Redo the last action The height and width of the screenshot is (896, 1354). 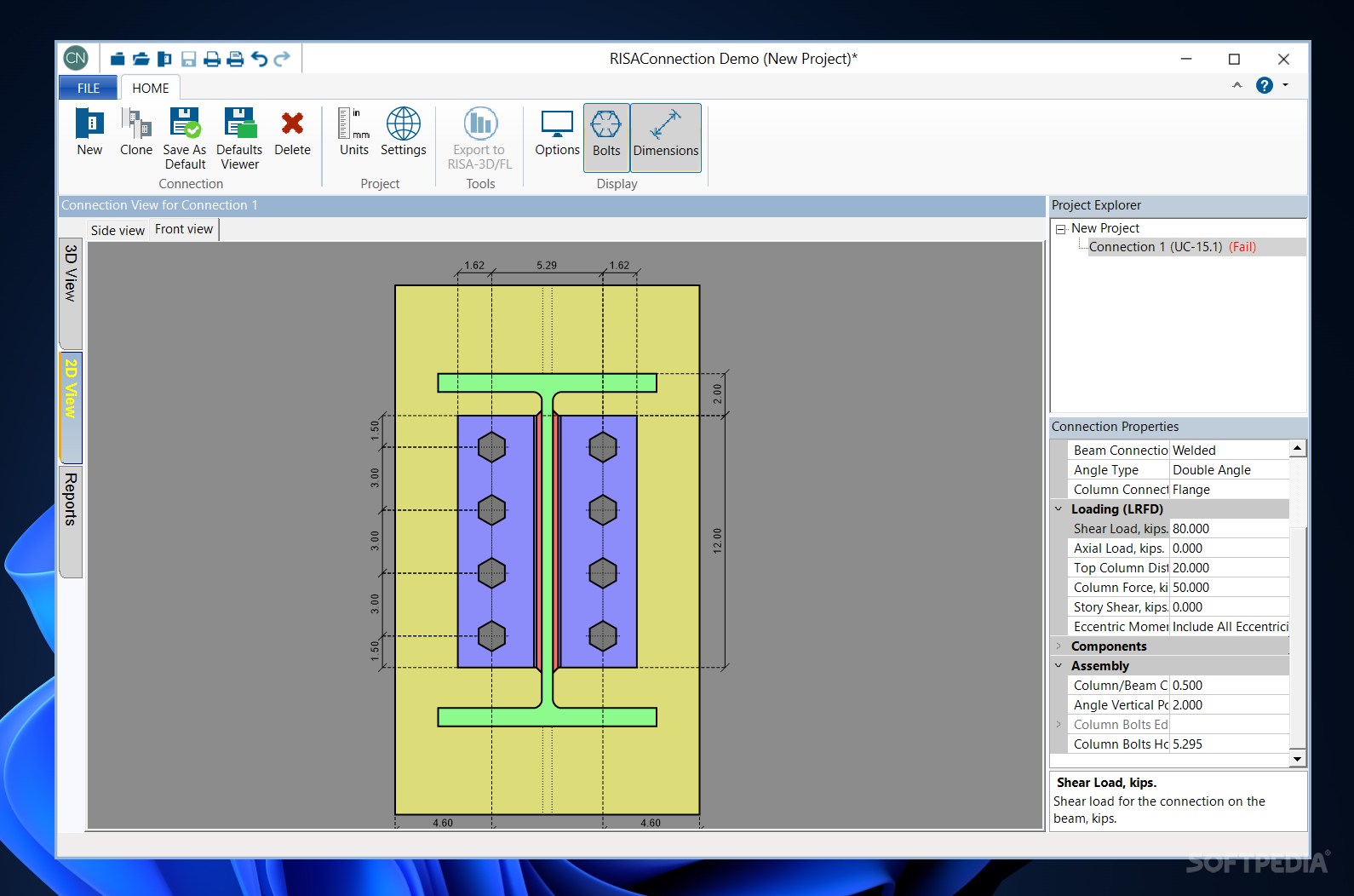[282, 59]
